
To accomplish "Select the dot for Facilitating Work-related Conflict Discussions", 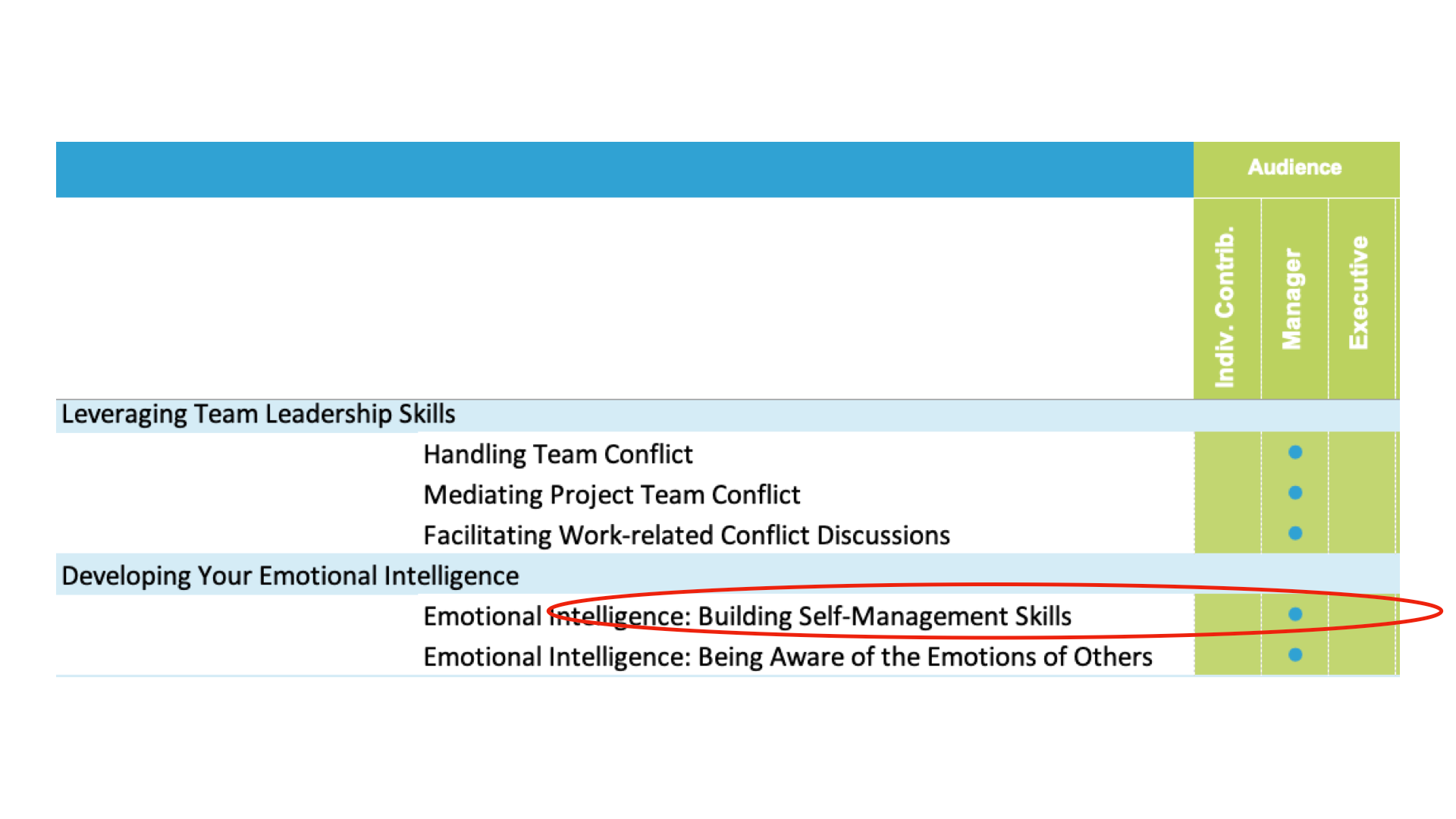I will tap(1295, 533).
